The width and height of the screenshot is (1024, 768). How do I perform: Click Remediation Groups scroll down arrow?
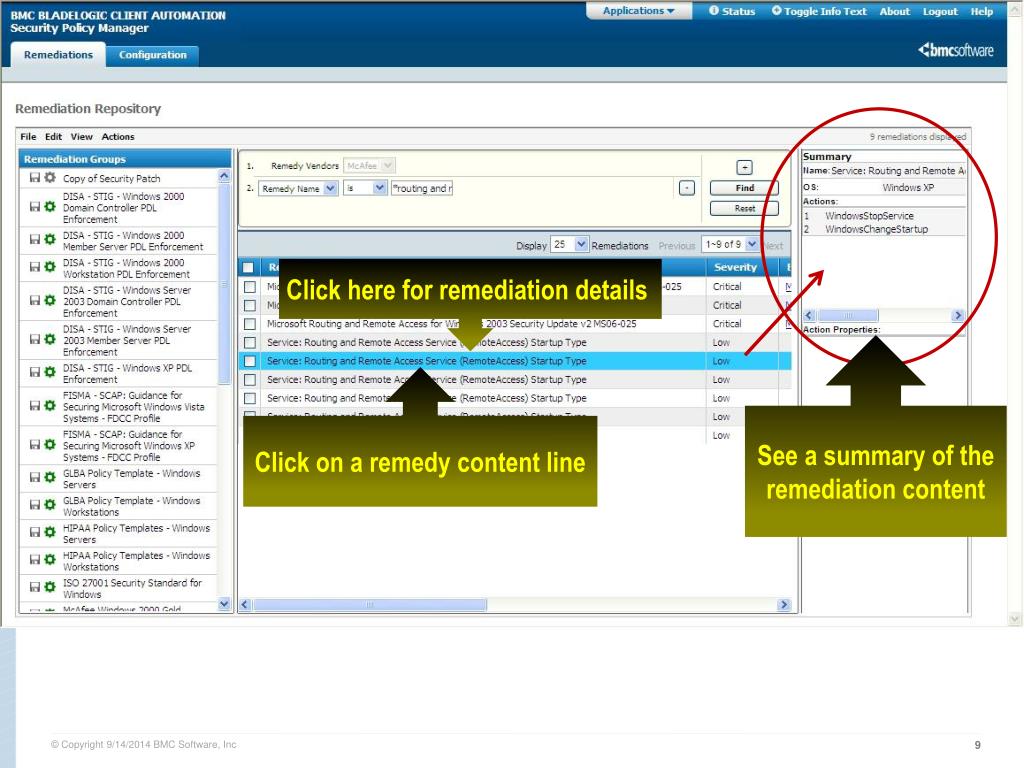[x=224, y=604]
